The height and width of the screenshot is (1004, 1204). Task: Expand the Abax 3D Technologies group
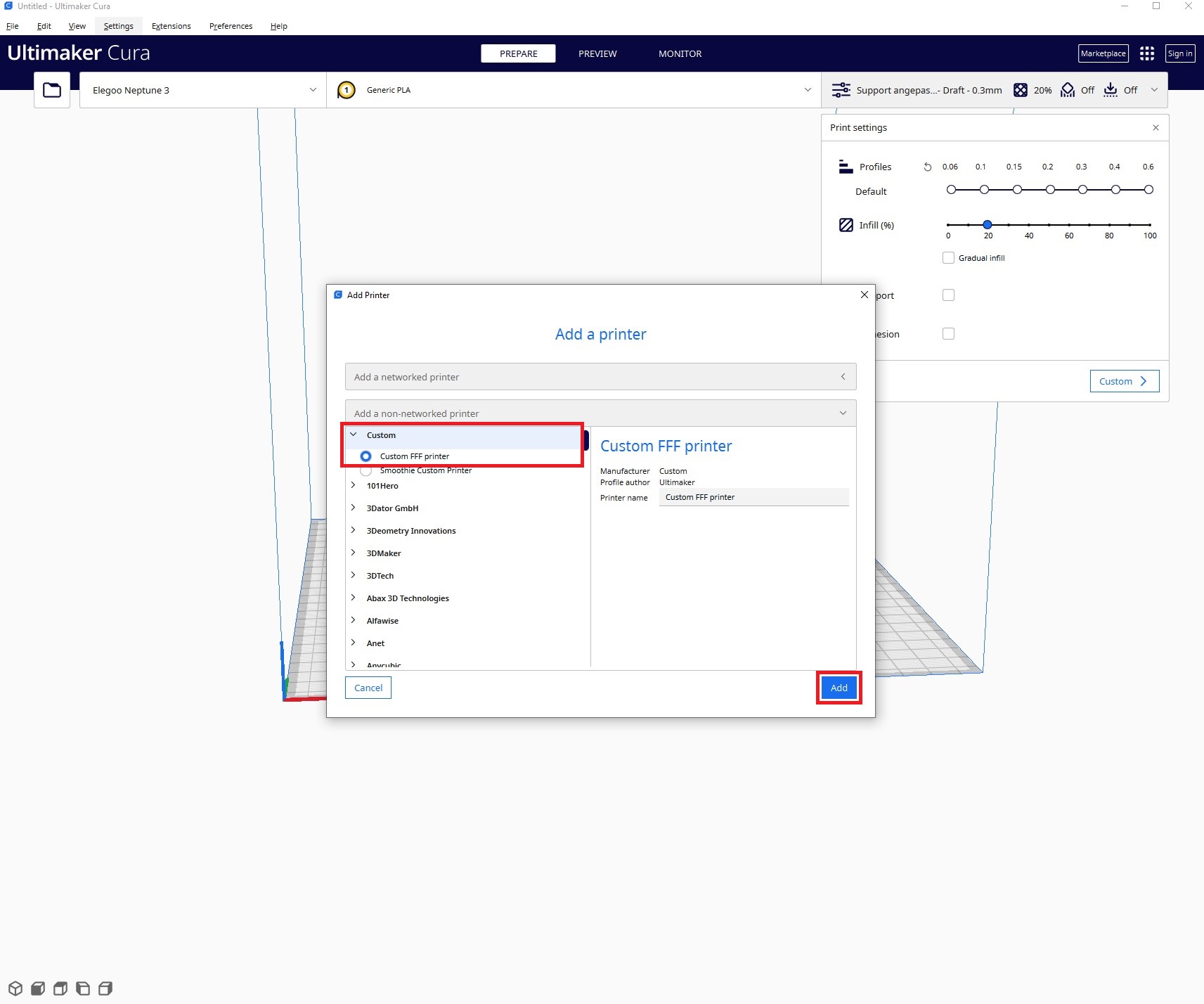(353, 598)
